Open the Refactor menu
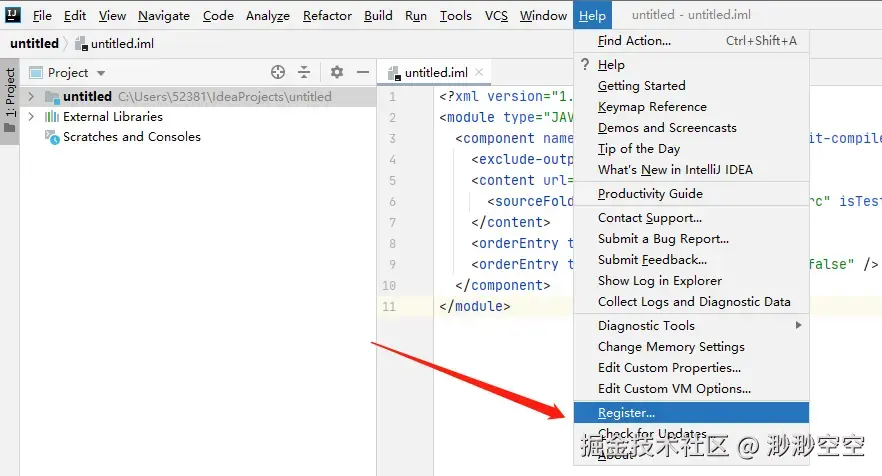Screen dimensions: 882x476 point(327,16)
